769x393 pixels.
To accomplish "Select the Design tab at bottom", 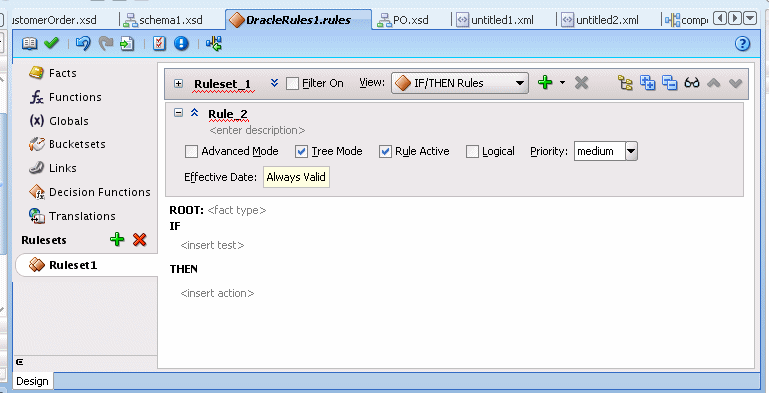I will tap(32, 381).
